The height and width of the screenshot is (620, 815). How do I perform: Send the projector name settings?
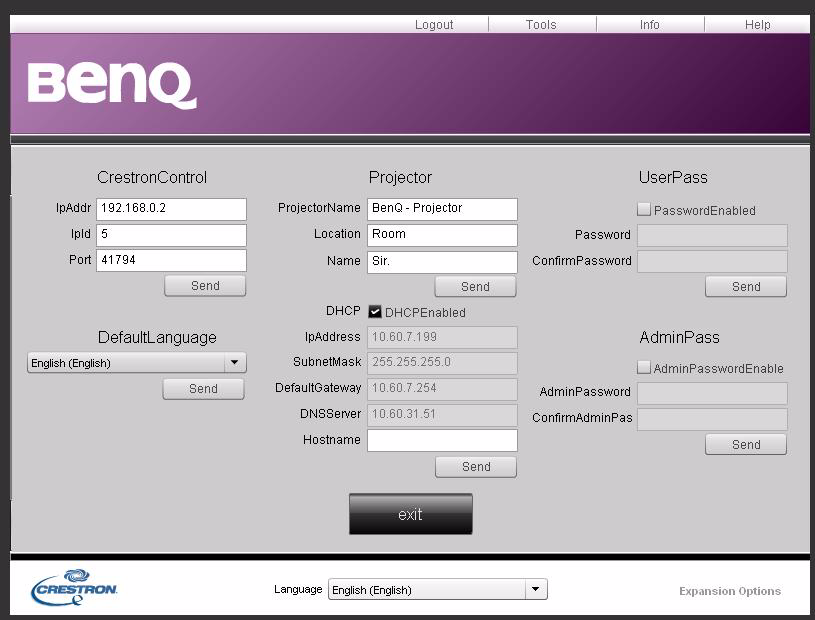(476, 286)
